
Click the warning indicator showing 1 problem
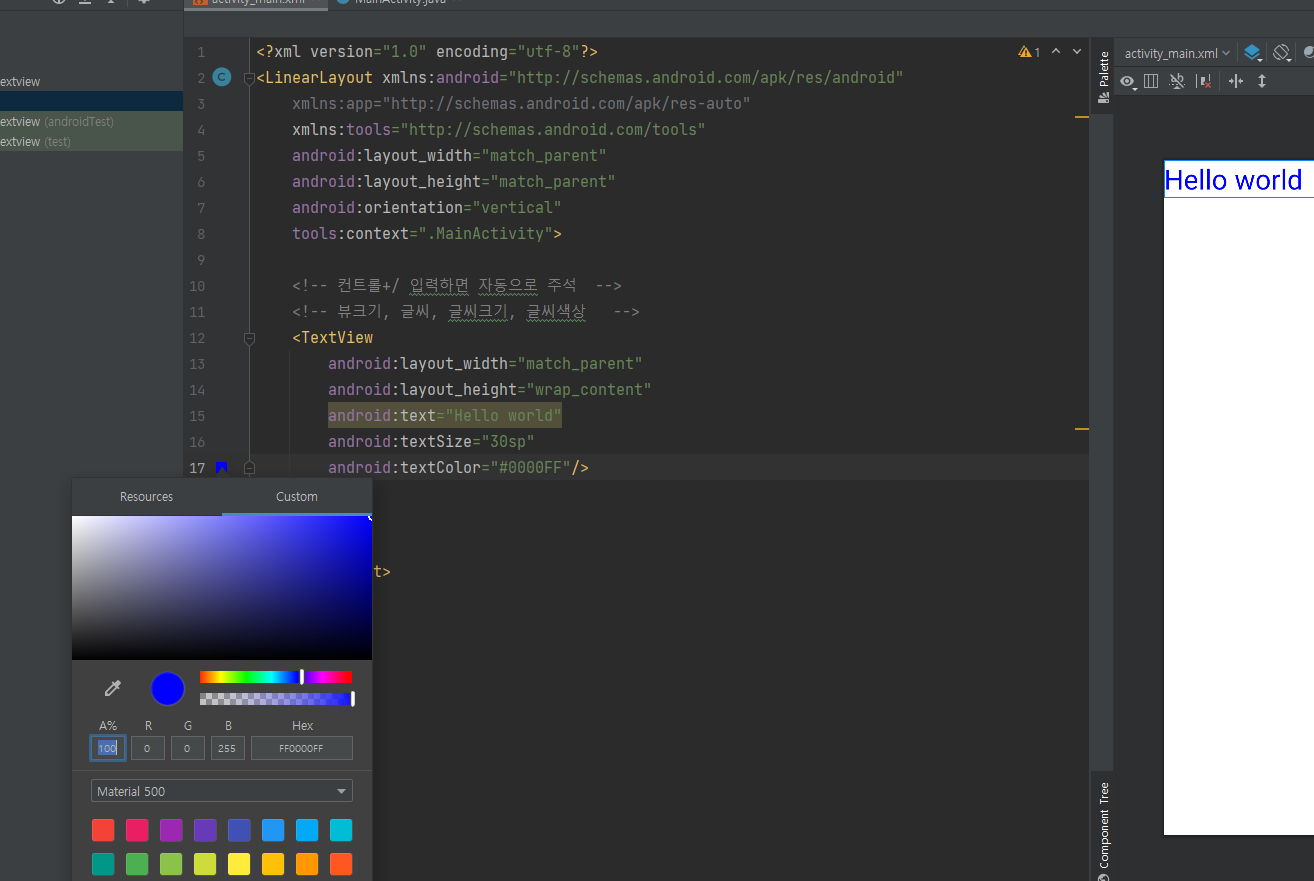point(1029,52)
